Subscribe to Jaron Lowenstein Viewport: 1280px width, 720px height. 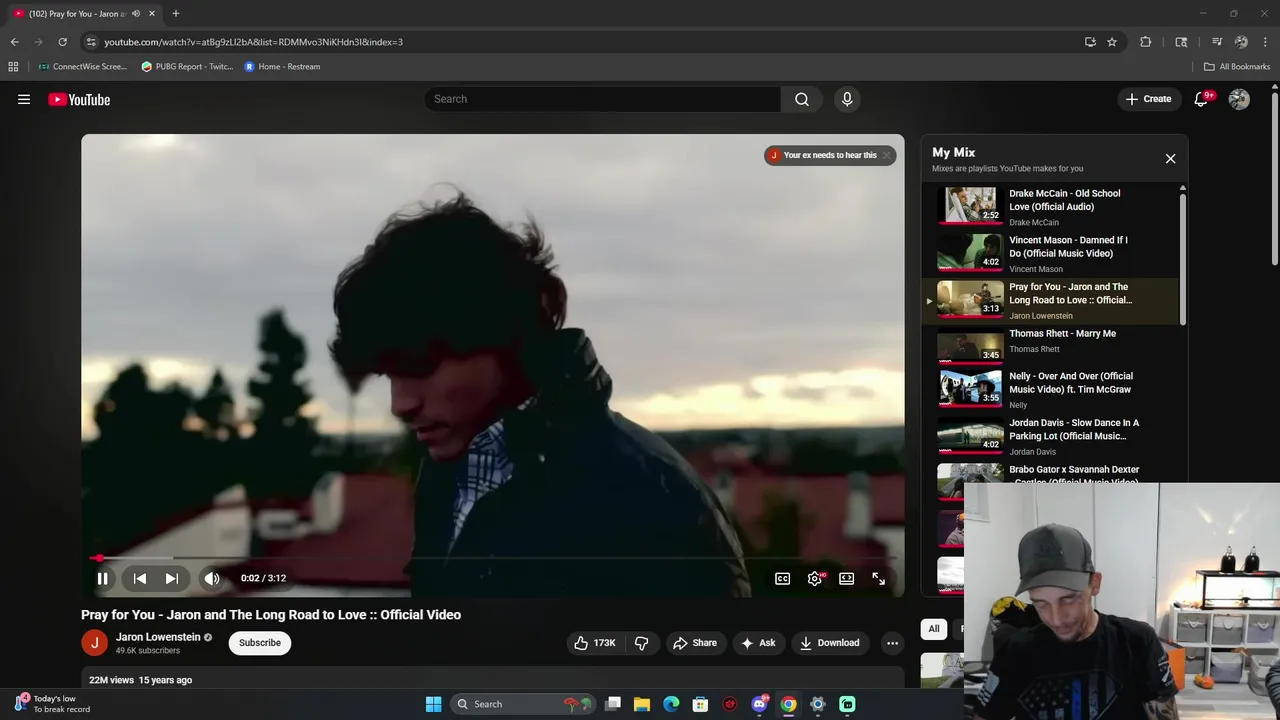tap(260, 643)
